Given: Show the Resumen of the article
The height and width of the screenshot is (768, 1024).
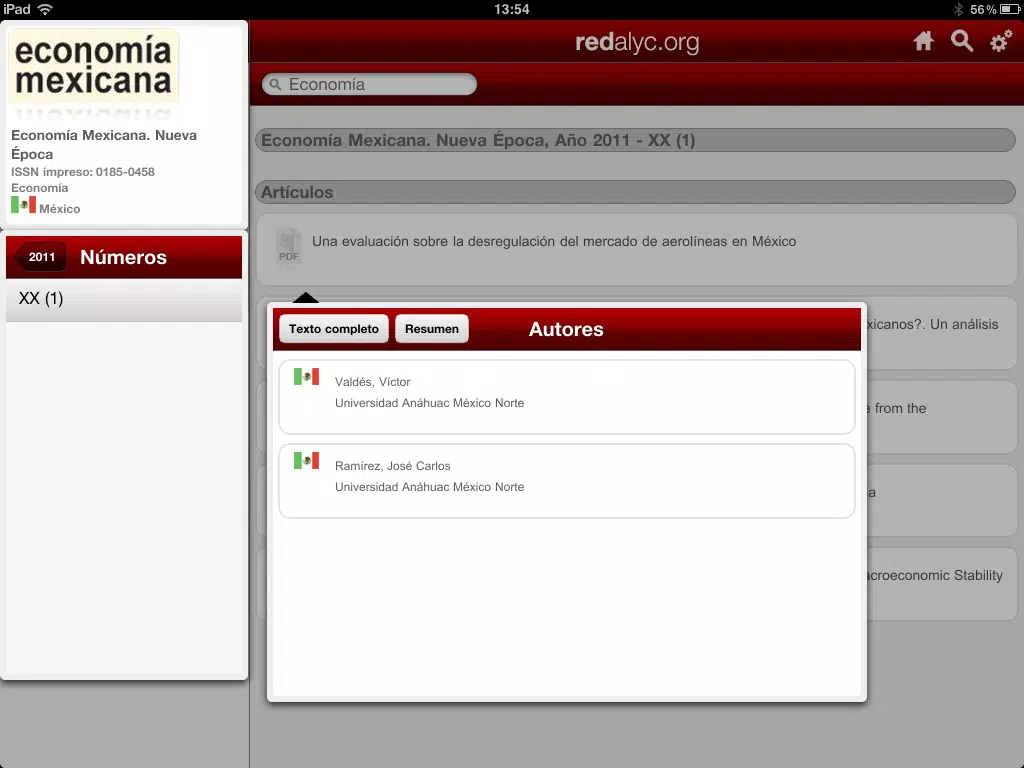Looking at the screenshot, I should [432, 328].
